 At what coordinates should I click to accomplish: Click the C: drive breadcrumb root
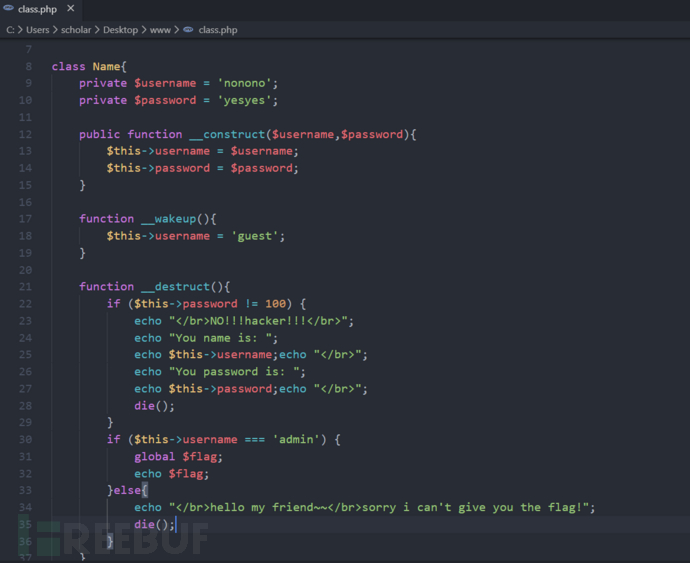(10, 30)
